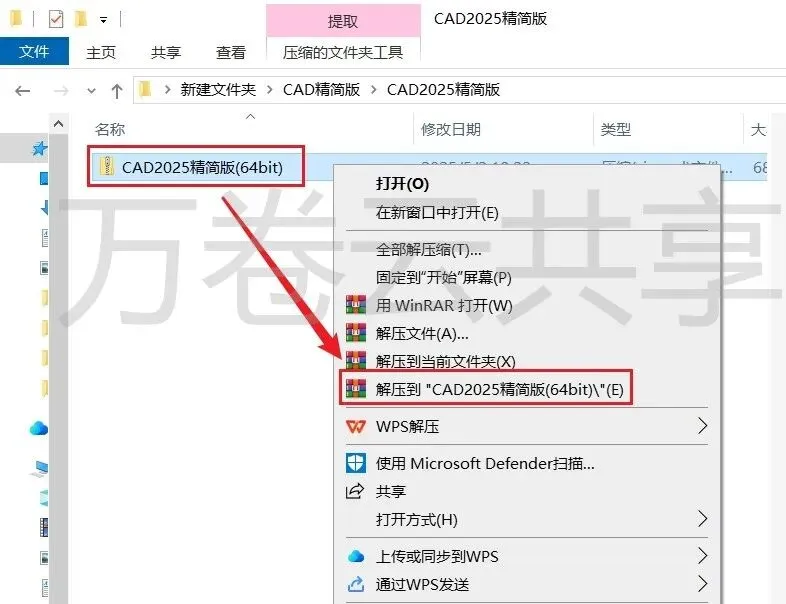Click the folder icon in the address bar

tap(145, 89)
